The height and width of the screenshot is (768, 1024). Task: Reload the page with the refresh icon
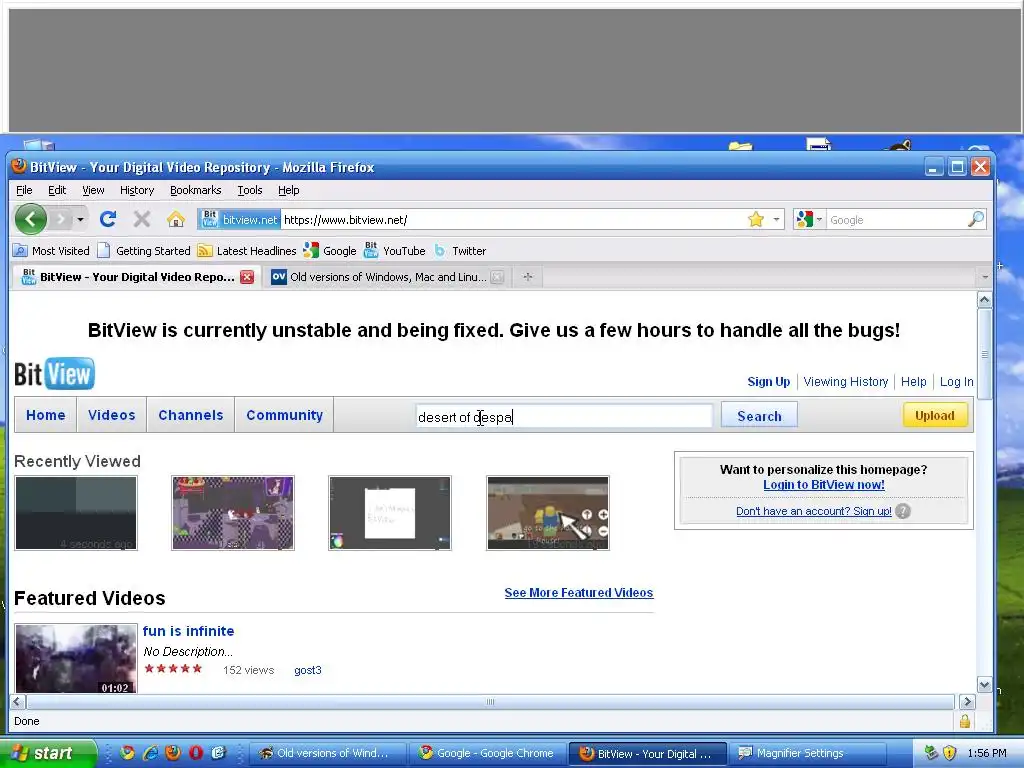pyautogui.click(x=108, y=219)
